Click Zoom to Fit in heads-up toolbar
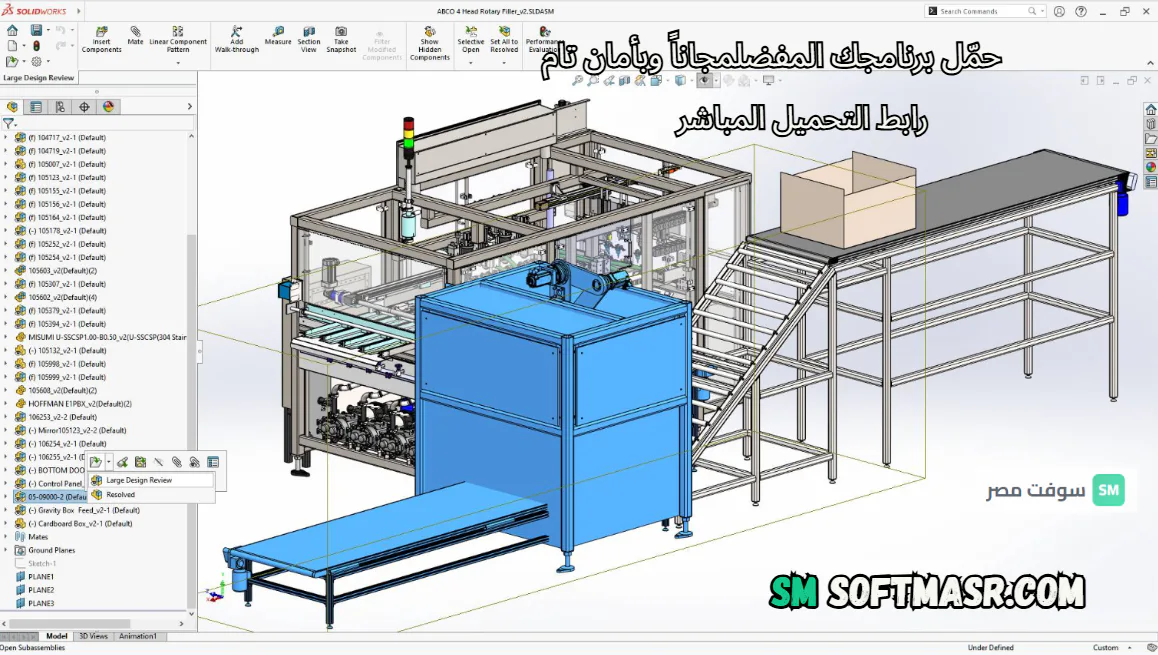This screenshot has height=655, width=1158. click(x=578, y=80)
